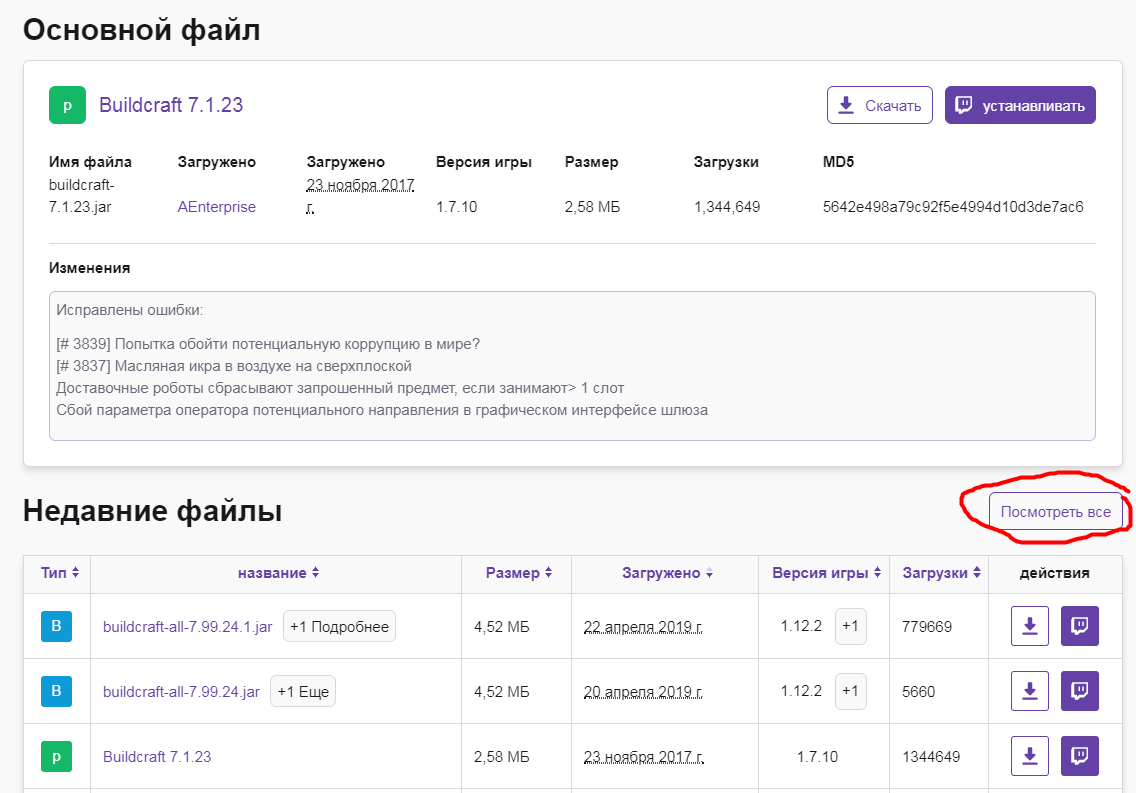Sort table by Загрузки column

pos(941,573)
